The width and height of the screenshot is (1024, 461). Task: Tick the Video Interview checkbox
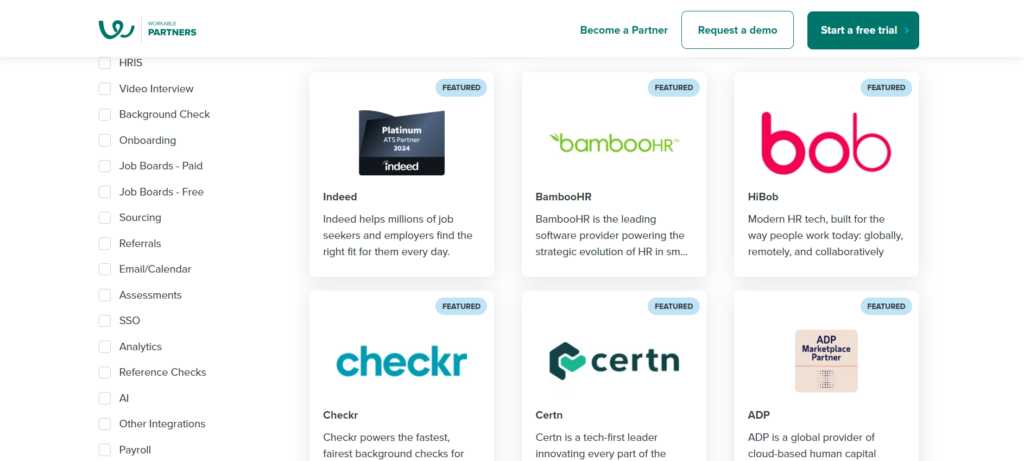pos(104,89)
